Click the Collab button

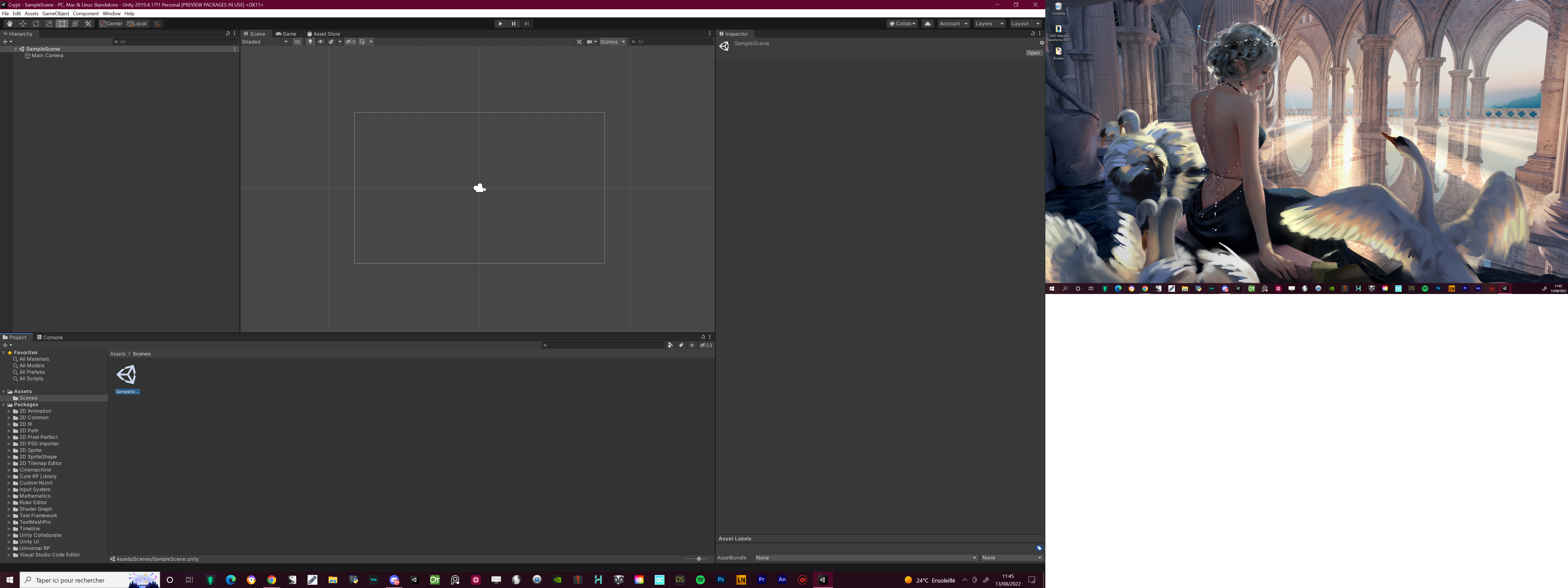coord(902,23)
